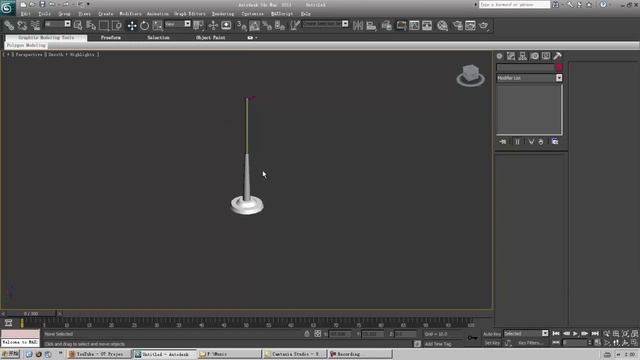Viewport: 640px width, 360px height.
Task: Click the Select and Manipulate icon
Action: coord(213,26)
